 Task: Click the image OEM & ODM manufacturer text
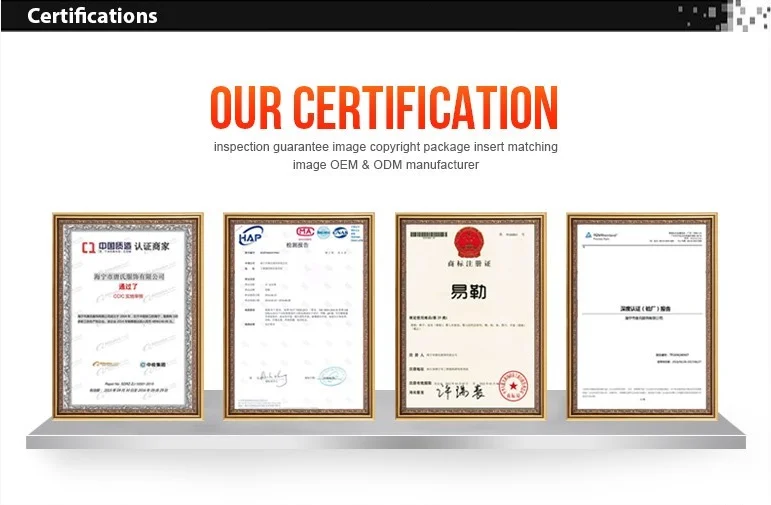pyautogui.click(x=386, y=164)
